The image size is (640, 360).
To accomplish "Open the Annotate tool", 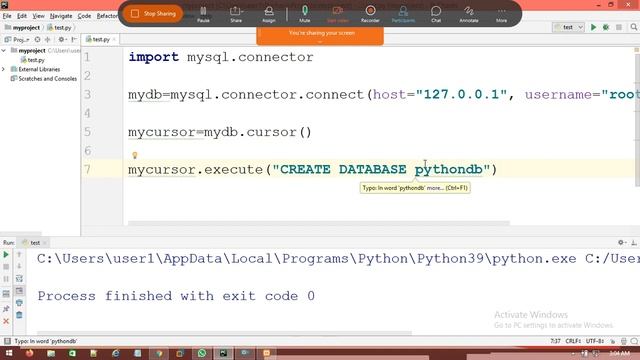I will (469, 14).
